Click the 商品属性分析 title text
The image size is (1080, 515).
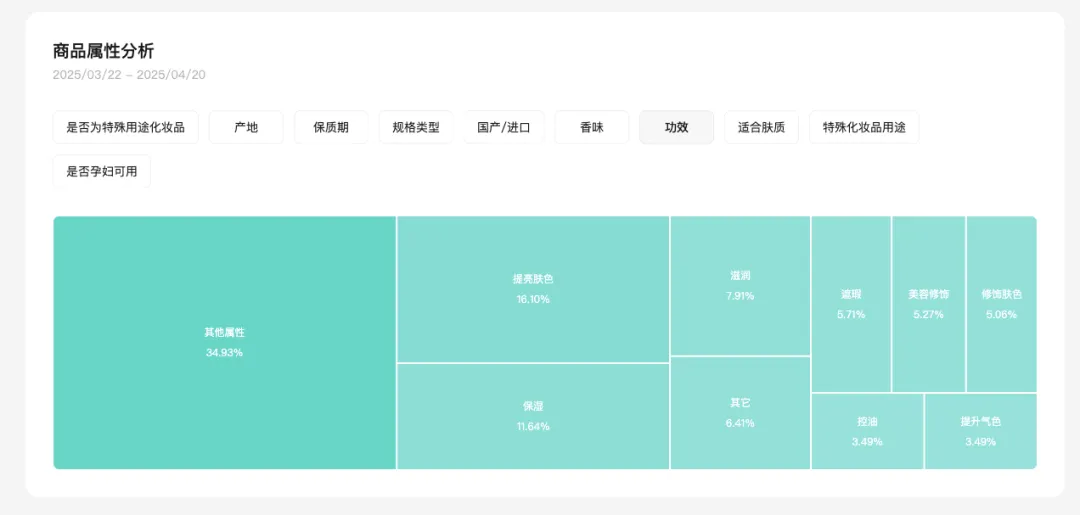[x=104, y=51]
